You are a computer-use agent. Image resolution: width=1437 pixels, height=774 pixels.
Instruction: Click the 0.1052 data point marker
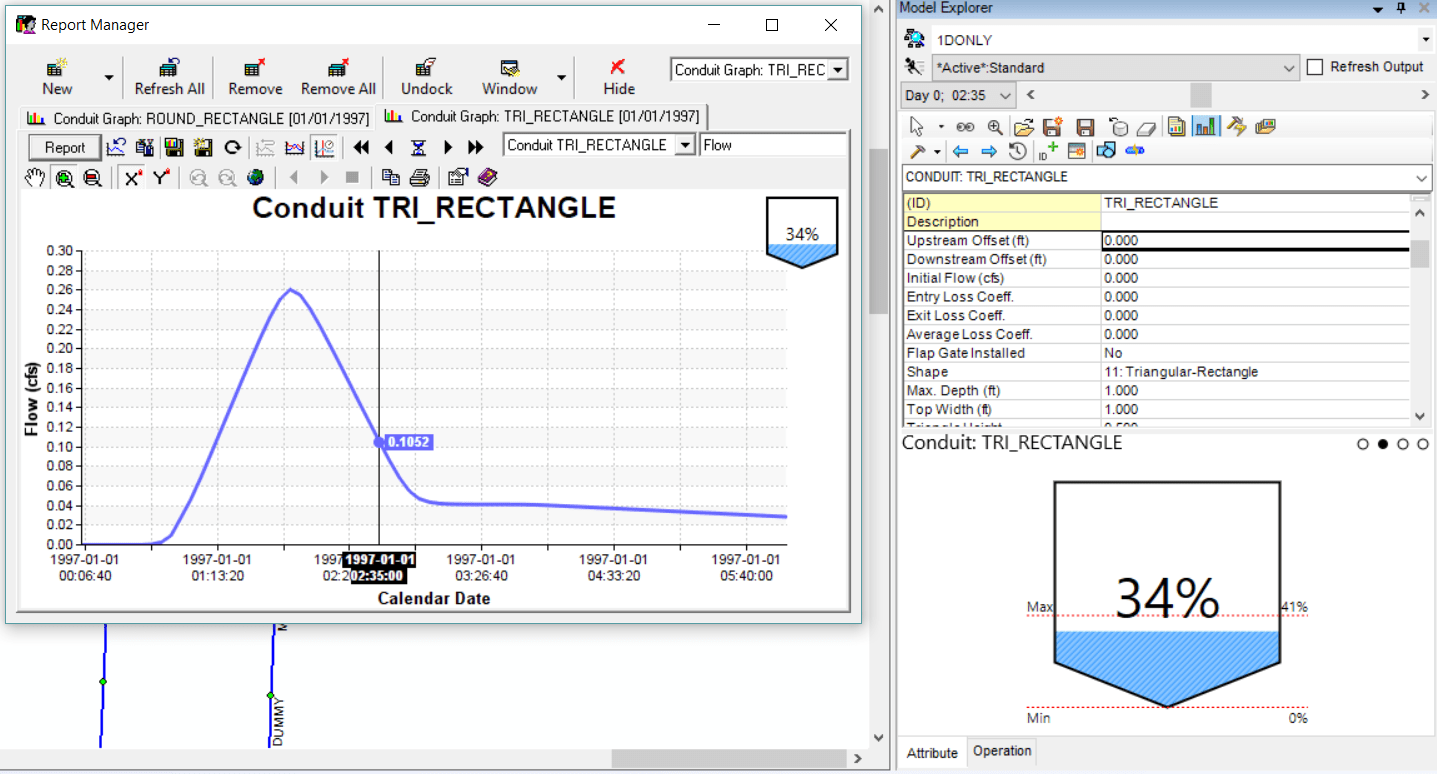tap(379, 442)
